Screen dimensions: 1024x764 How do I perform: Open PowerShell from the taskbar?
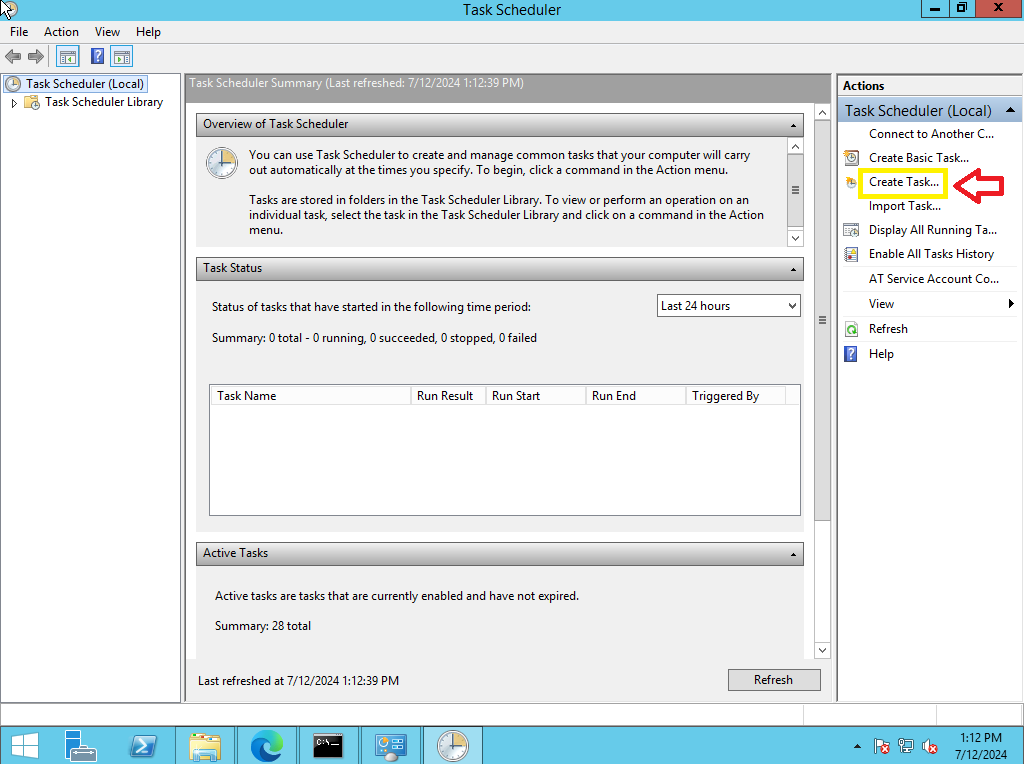(x=143, y=745)
